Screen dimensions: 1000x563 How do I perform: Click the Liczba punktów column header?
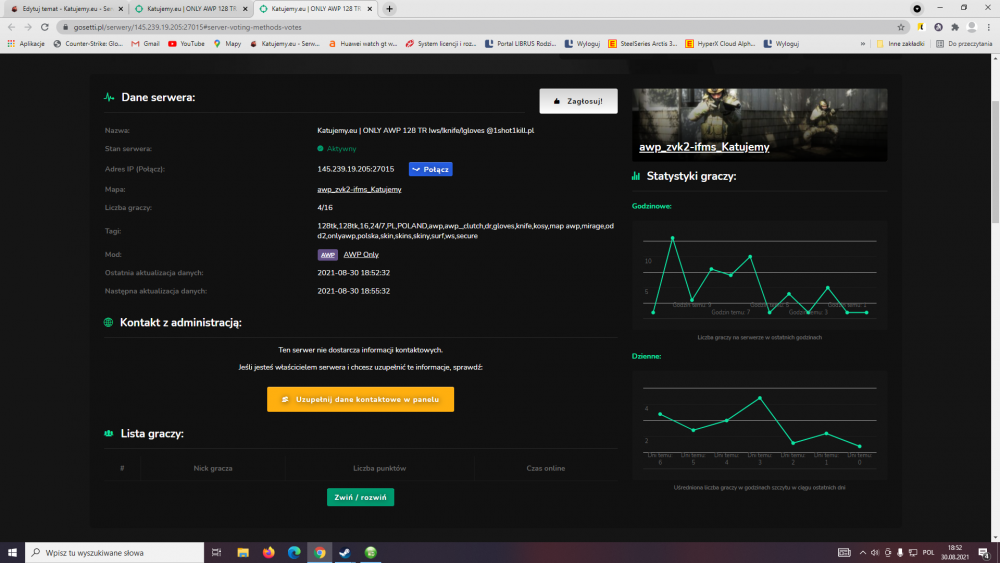(x=379, y=468)
